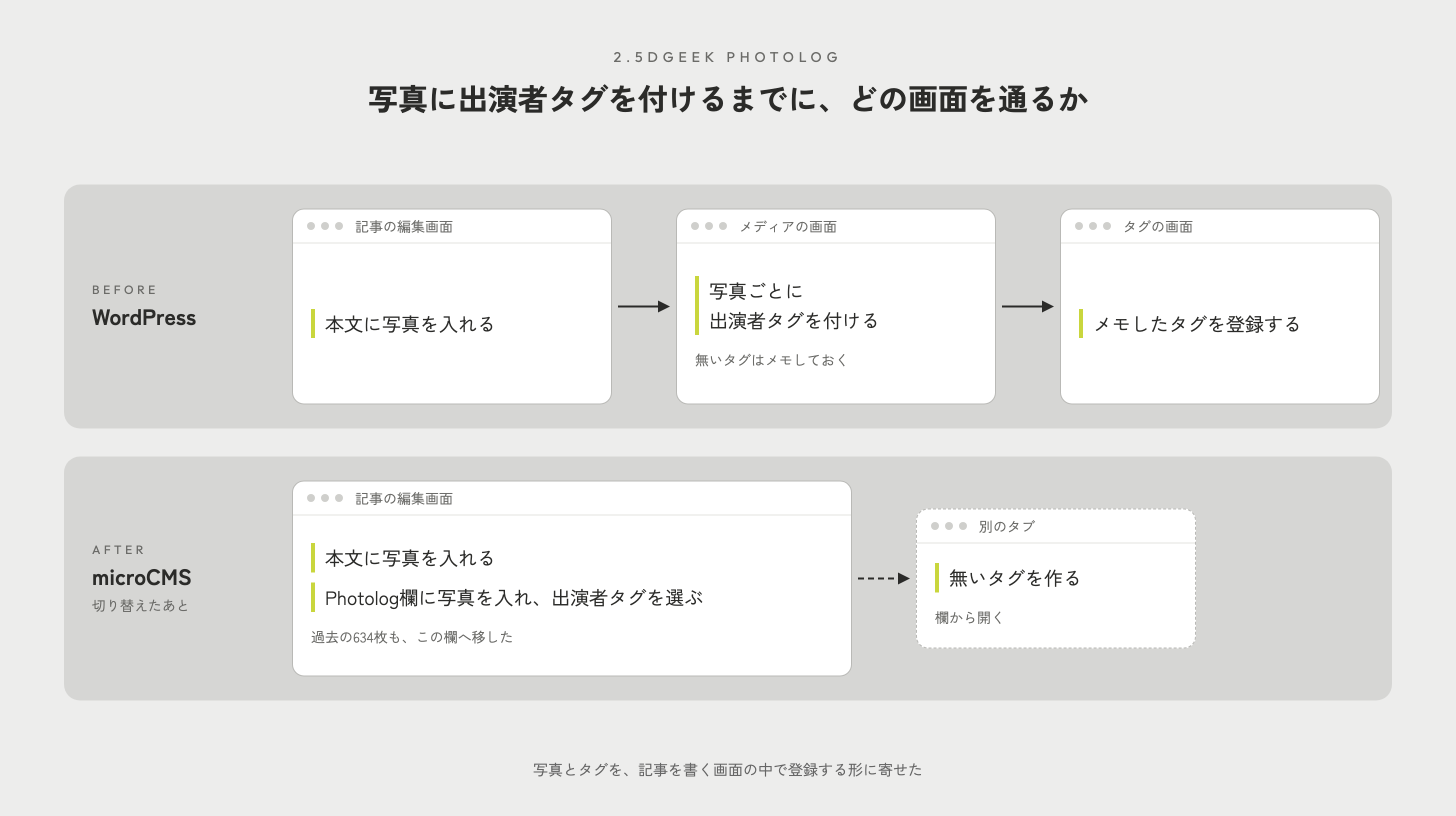Screen dimensions: 1456x816
Task: Select the "AFTER" label
Action: (x=118, y=550)
